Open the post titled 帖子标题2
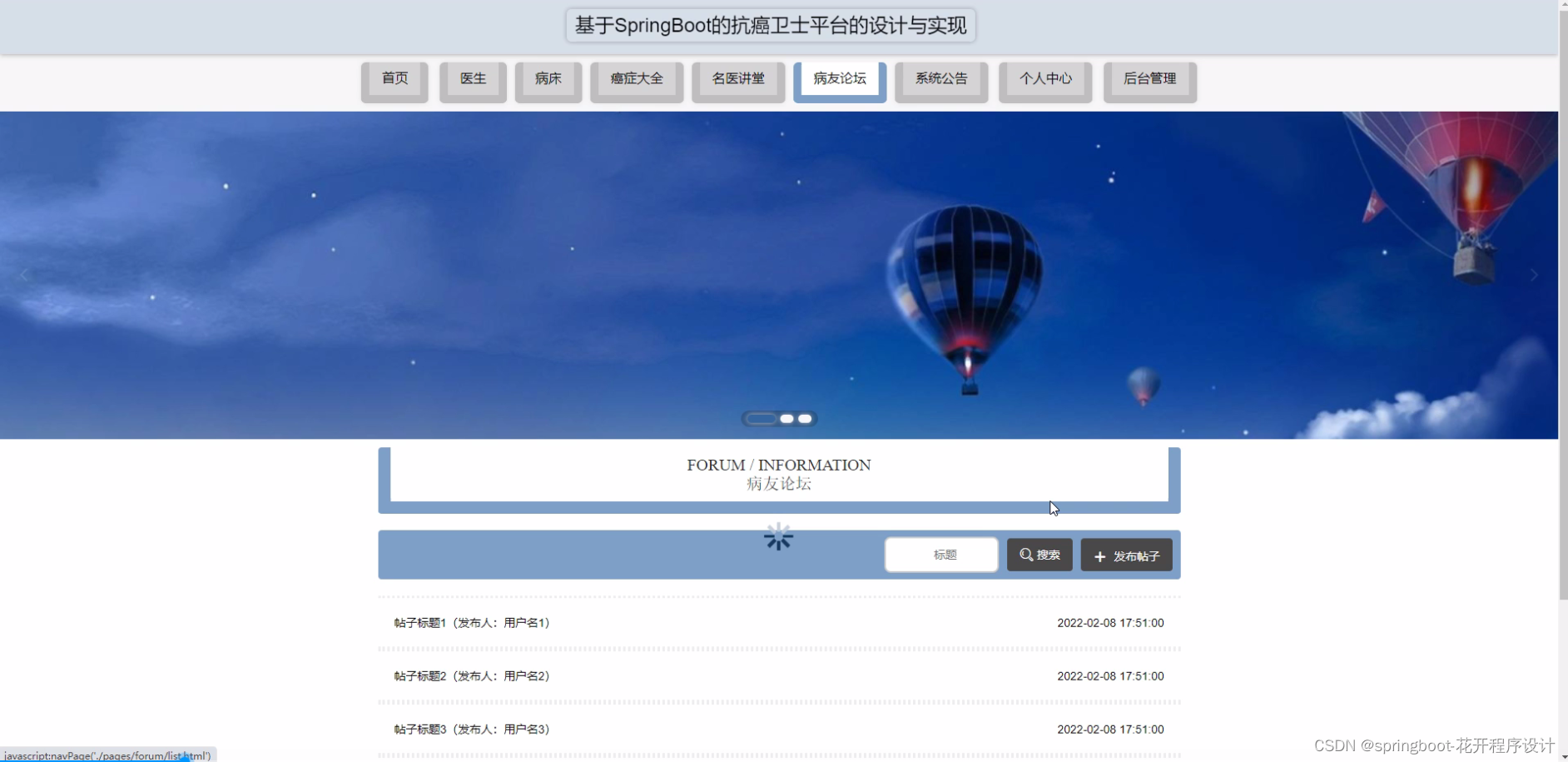 click(470, 675)
